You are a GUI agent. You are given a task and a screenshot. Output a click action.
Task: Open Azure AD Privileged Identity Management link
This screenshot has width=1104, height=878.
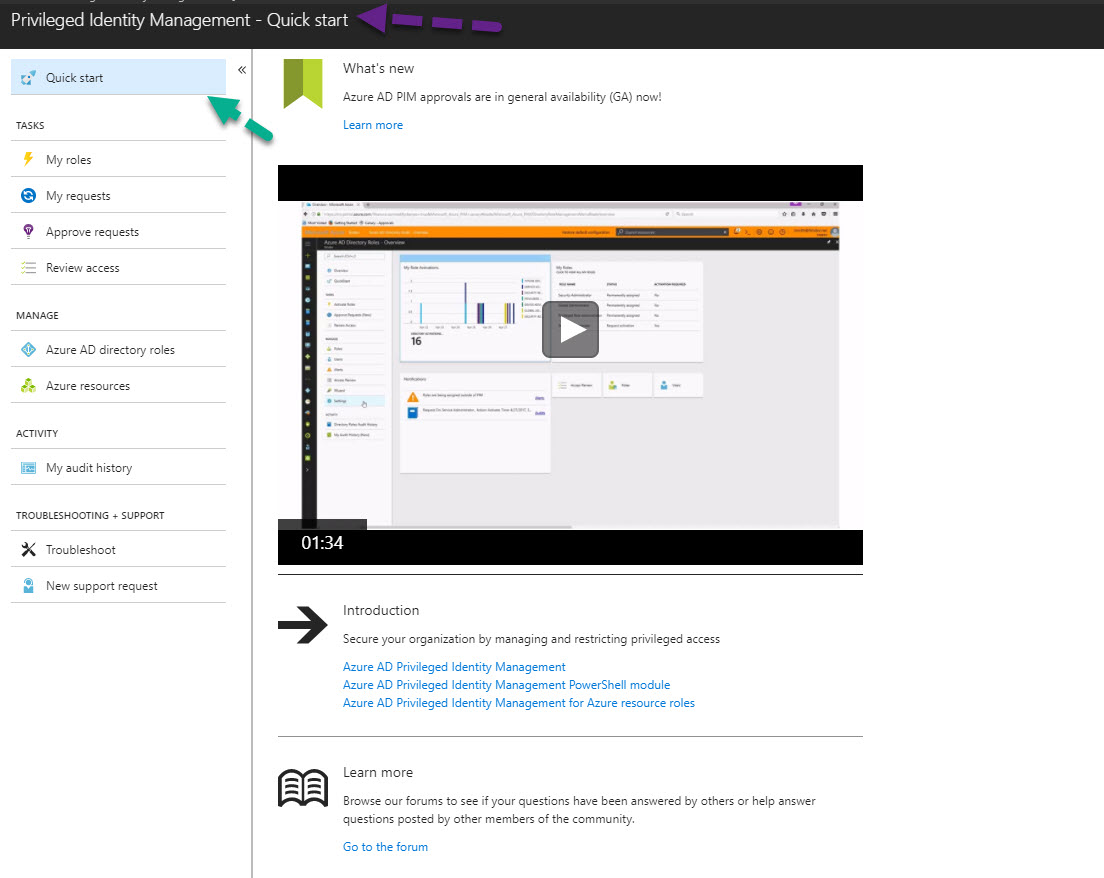tap(454, 667)
